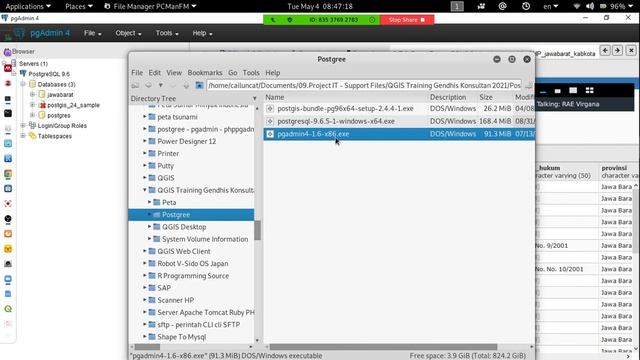Click the volume speaker icon in system tray
This screenshot has height=360, width=640.
click(590, 6)
